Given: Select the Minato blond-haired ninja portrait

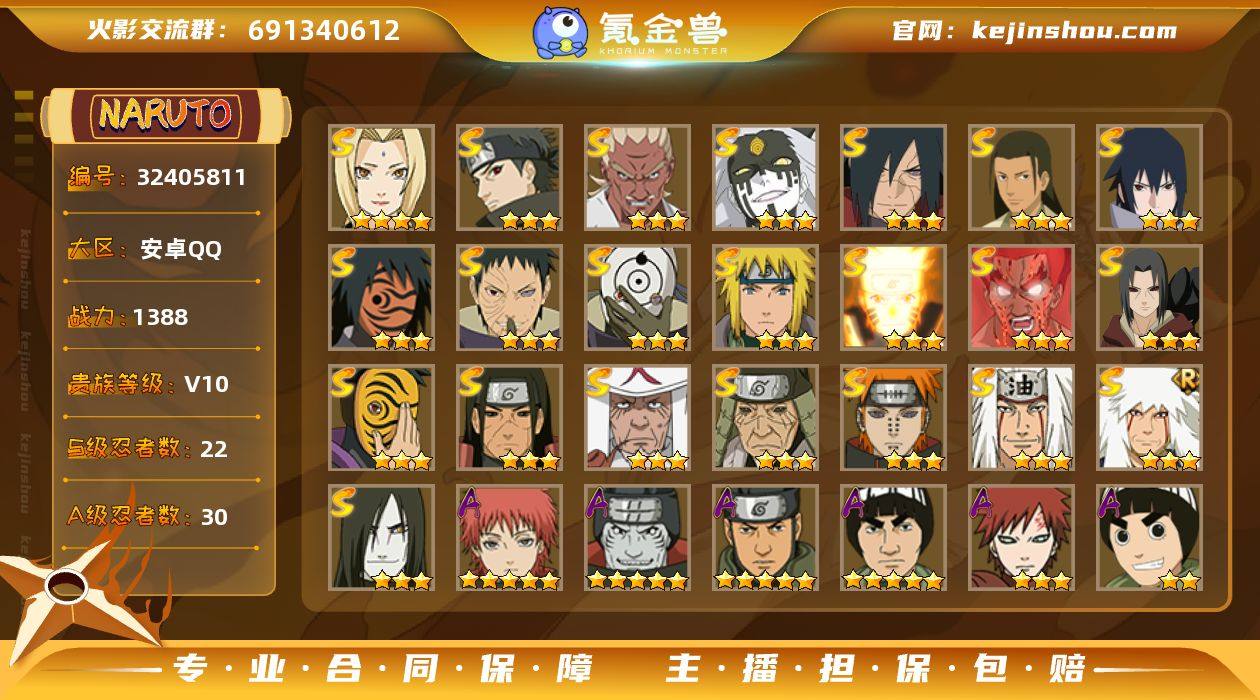Looking at the screenshot, I should pos(765,297).
